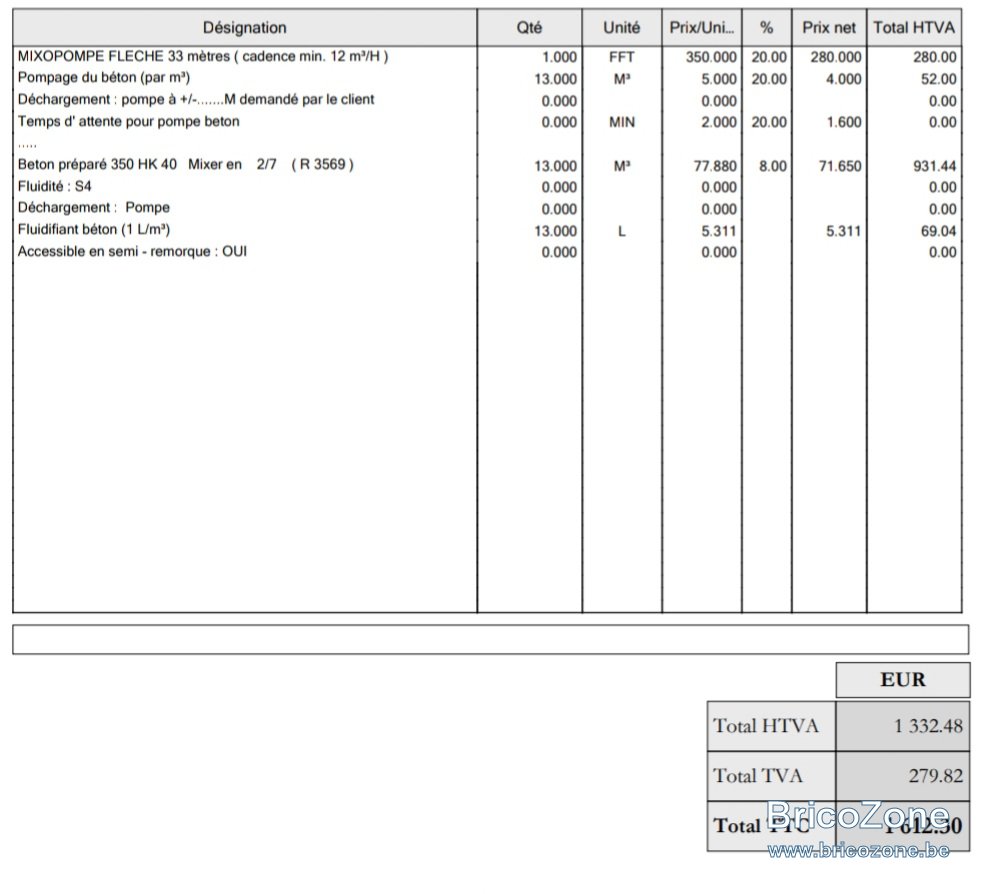Click unit 'L' in the Fluidifiant béton row

pos(622,231)
